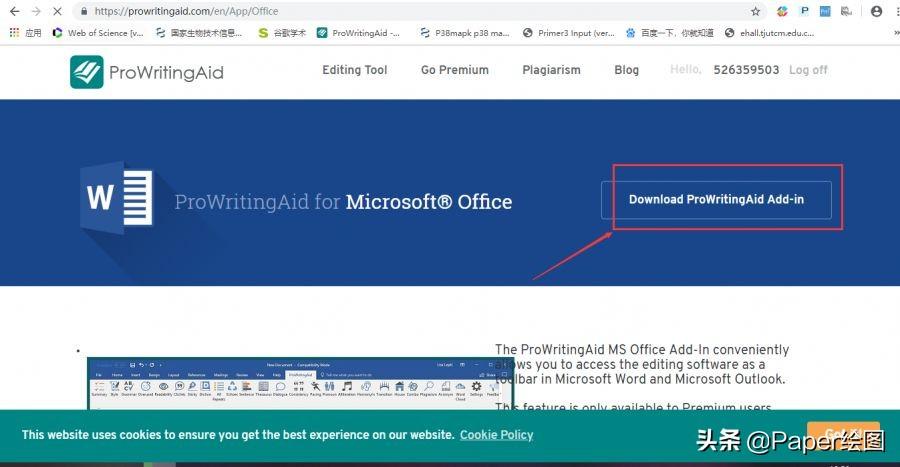Open the blue square extension icon
This screenshot has width=900, height=467.
point(825,11)
